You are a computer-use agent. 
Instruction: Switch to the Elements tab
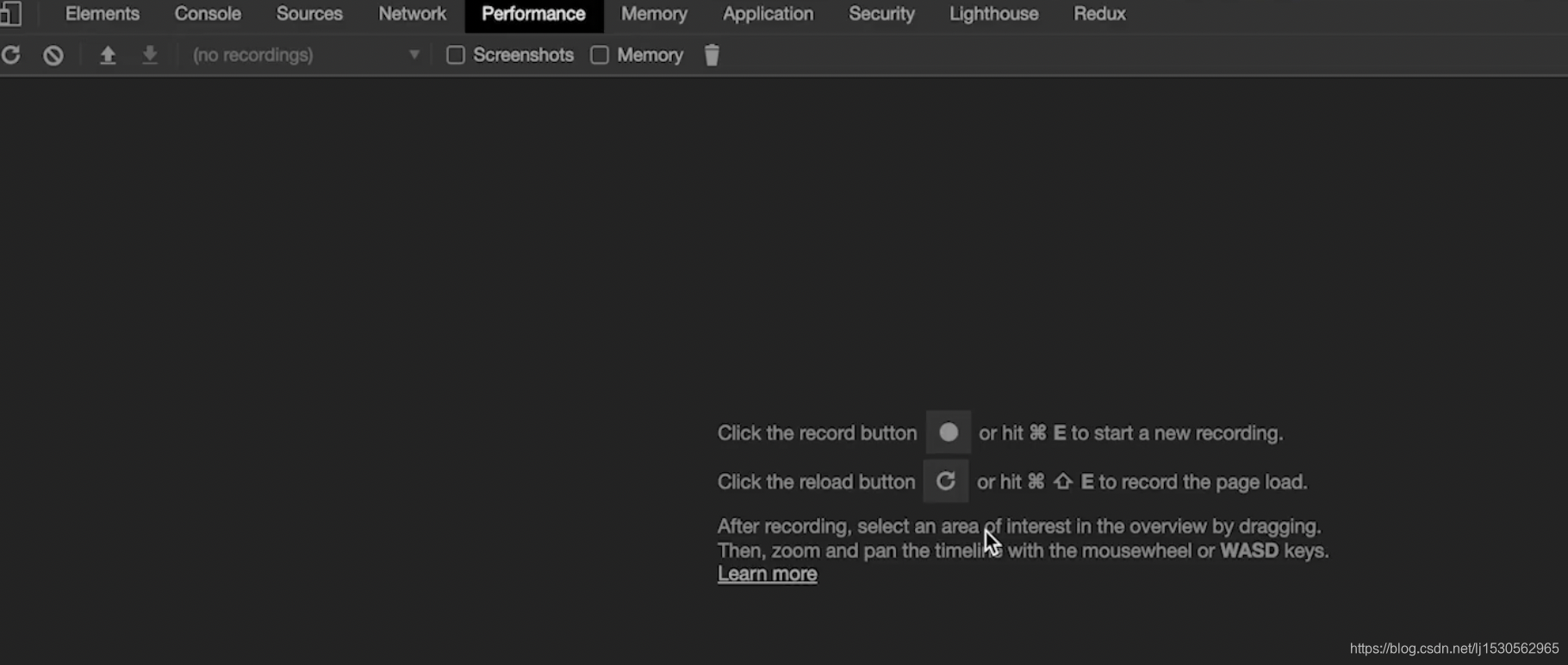click(x=103, y=14)
